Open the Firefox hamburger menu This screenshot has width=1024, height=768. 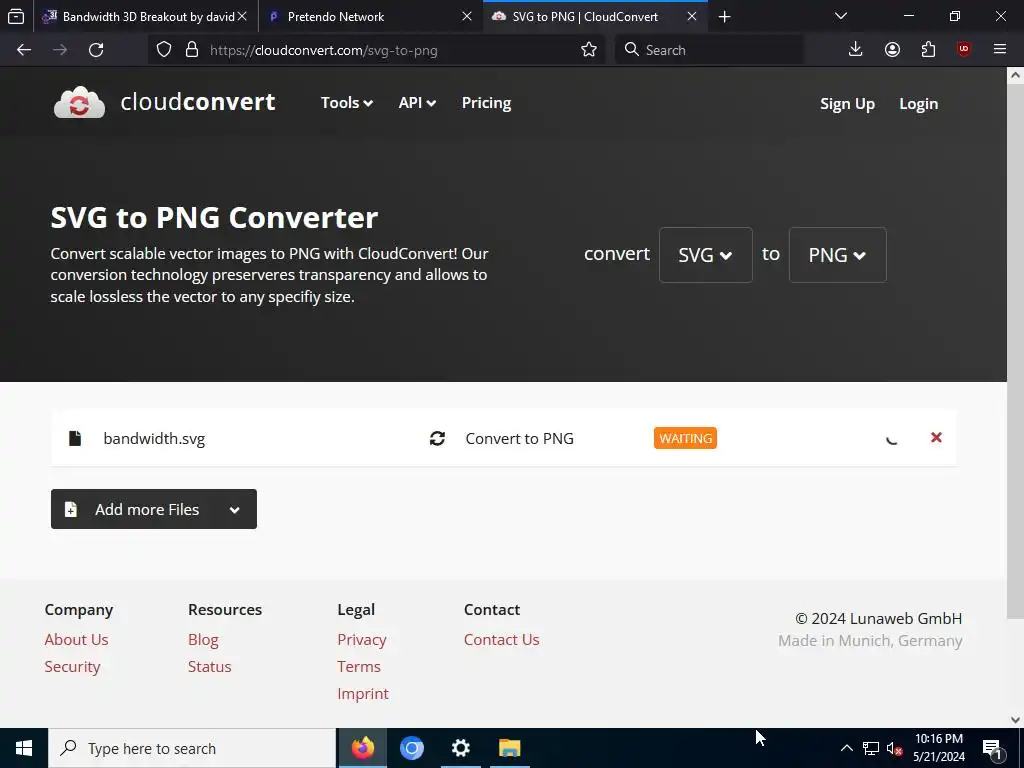tap(1000, 50)
